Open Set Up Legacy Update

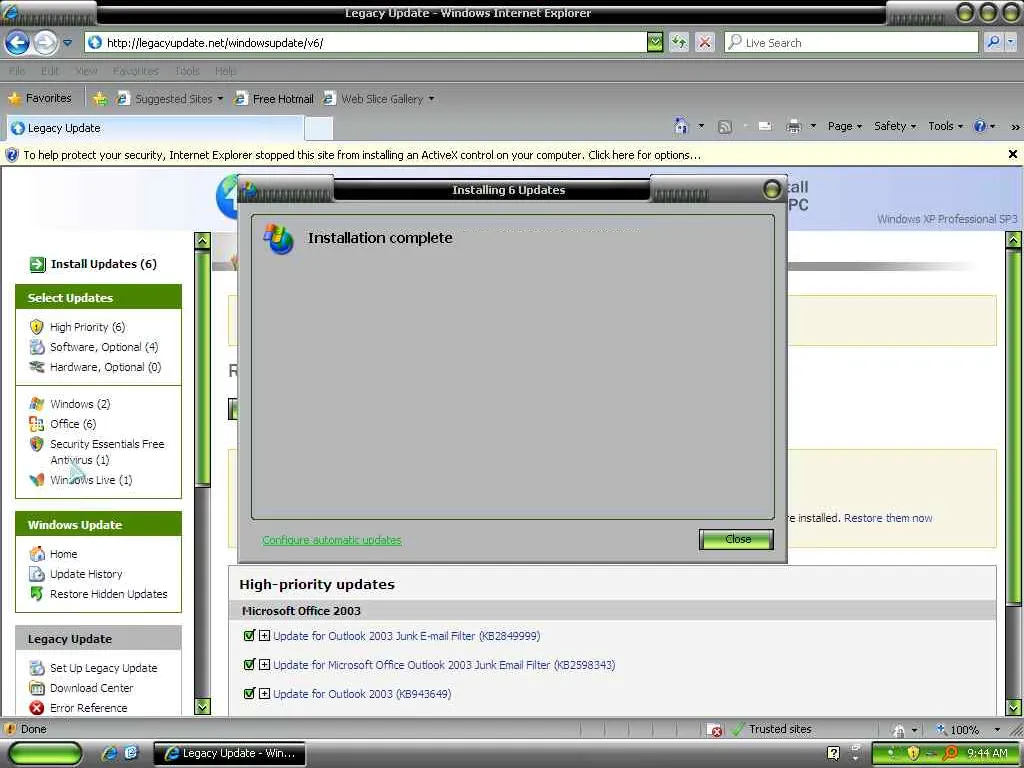[x=103, y=668]
